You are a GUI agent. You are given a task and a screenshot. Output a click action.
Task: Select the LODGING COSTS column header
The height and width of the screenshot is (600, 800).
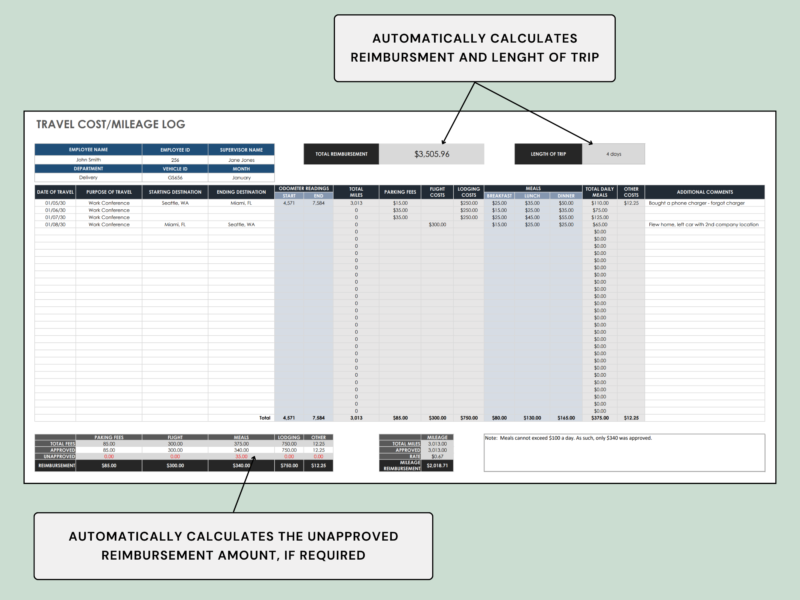pos(469,192)
